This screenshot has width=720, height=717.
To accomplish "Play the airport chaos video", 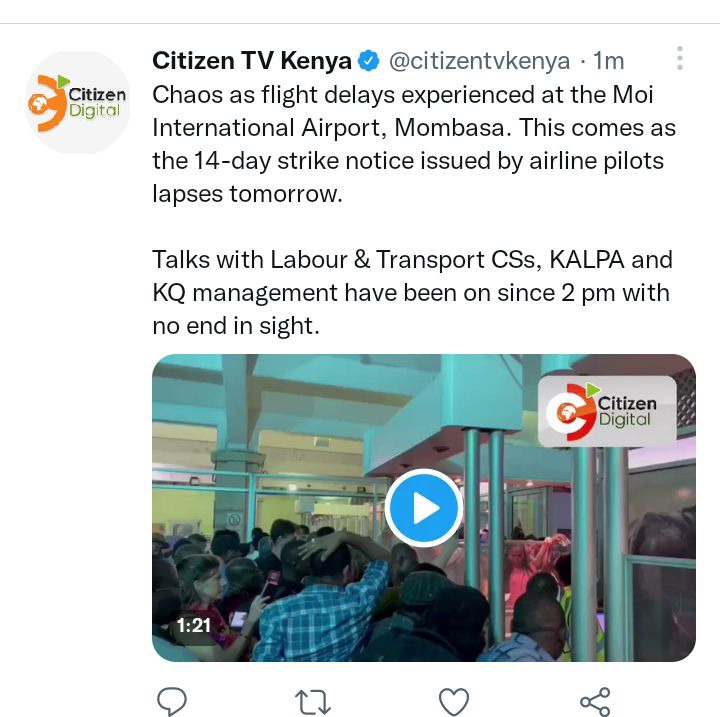I will point(423,508).
